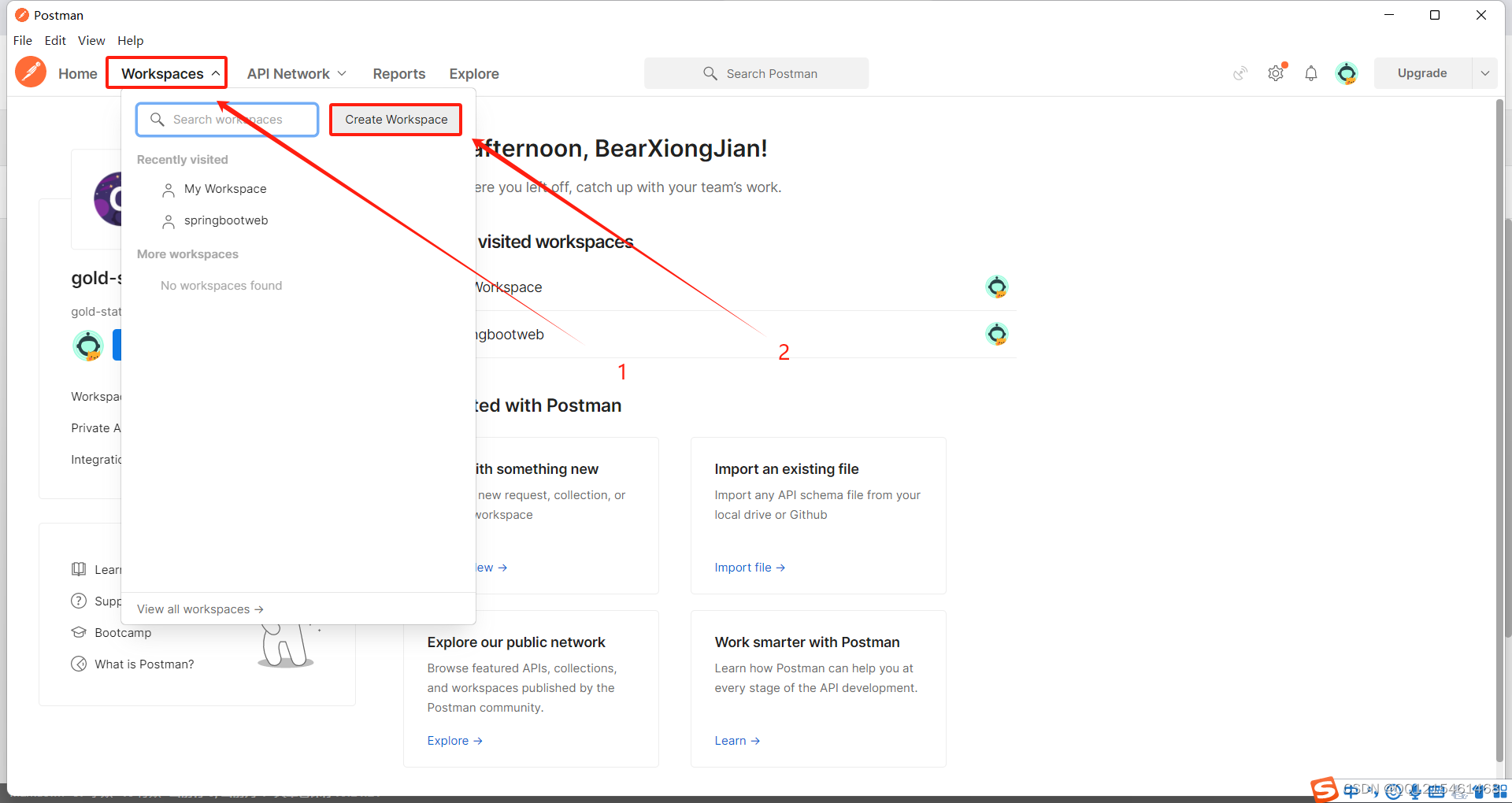Click the magnifier icon in Search Postman

tap(710, 73)
